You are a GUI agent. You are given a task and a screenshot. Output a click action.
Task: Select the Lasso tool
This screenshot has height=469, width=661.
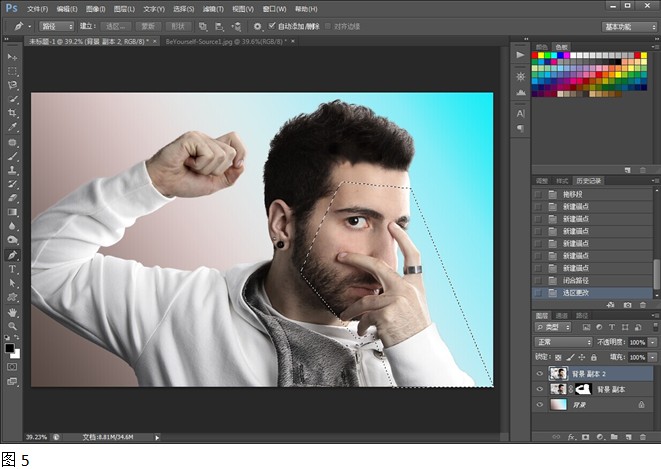(12, 85)
